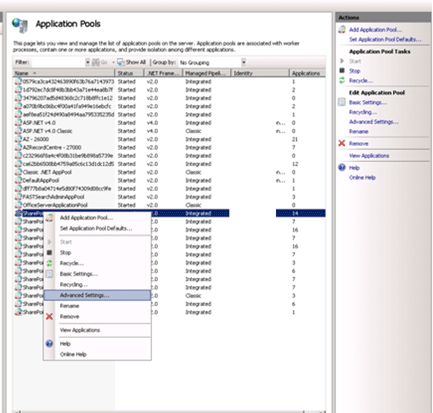The width and height of the screenshot is (433, 413).
Task: Click the Stop square icon in Actions pane
Action: click(342, 71)
